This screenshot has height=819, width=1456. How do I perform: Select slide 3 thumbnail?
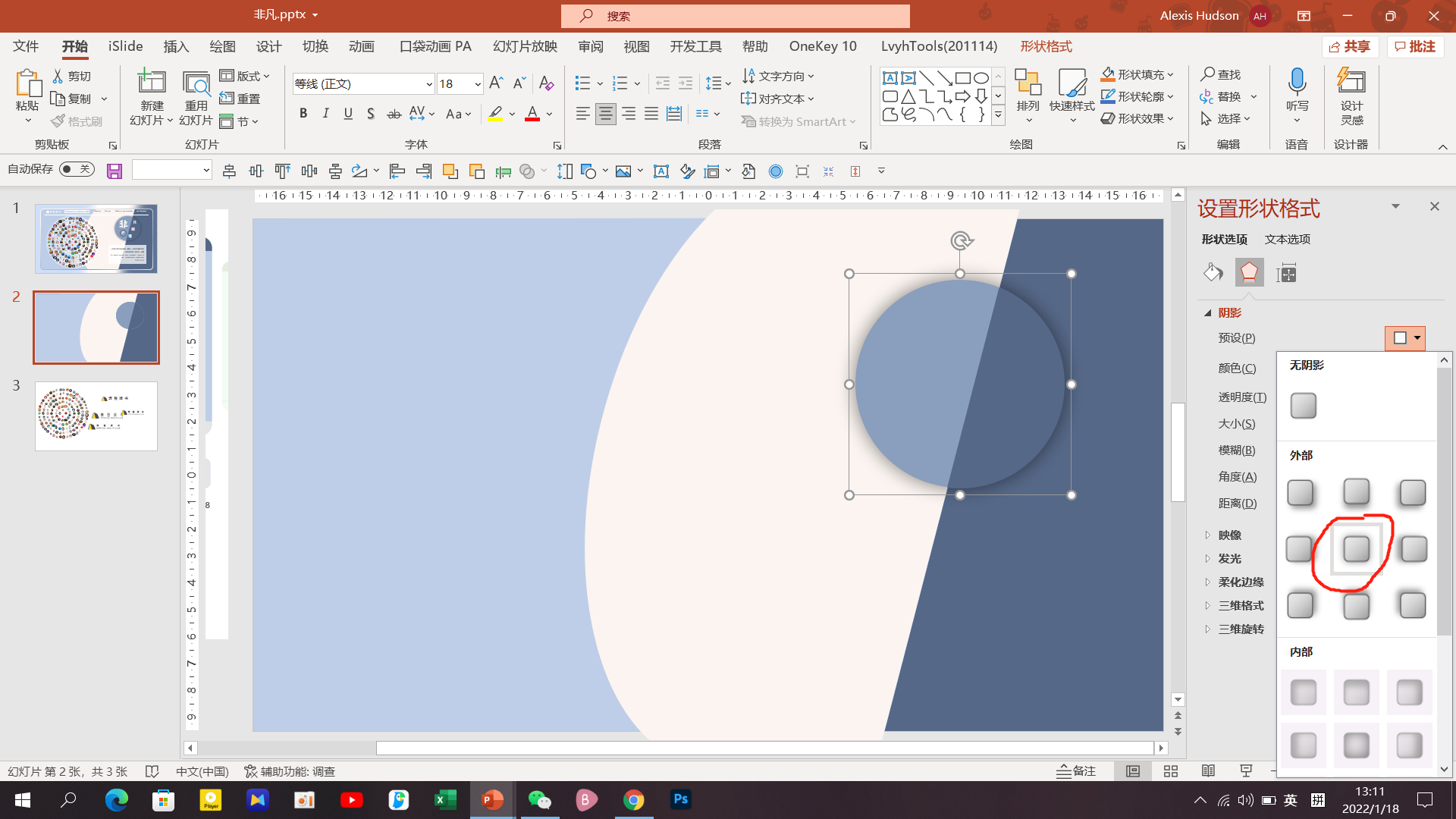tap(96, 416)
